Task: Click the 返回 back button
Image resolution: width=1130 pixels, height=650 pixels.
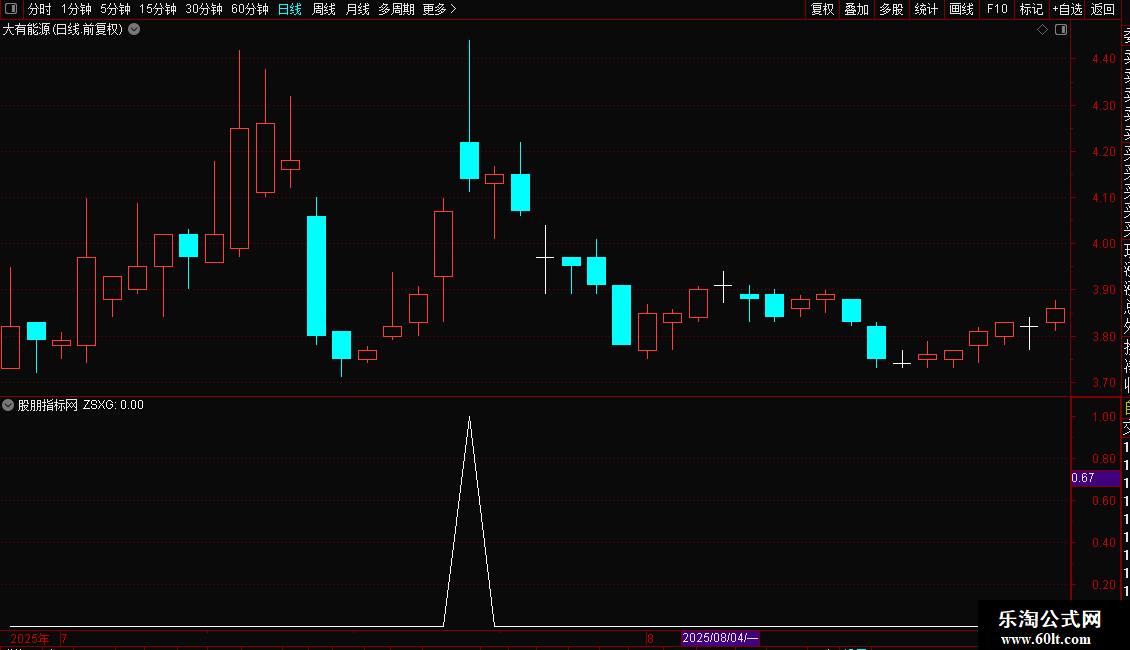Action: click(1103, 9)
